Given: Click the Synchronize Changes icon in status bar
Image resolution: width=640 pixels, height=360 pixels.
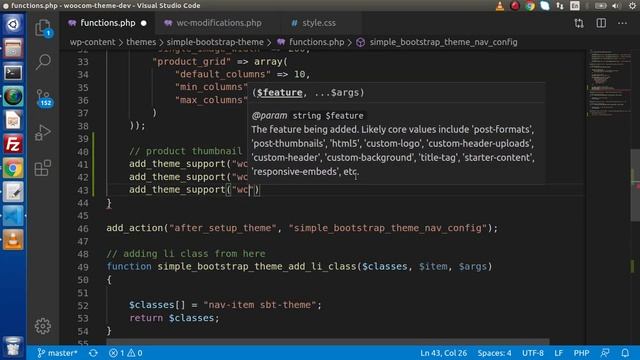Looking at the screenshot, I should pyautogui.click(x=93, y=353).
